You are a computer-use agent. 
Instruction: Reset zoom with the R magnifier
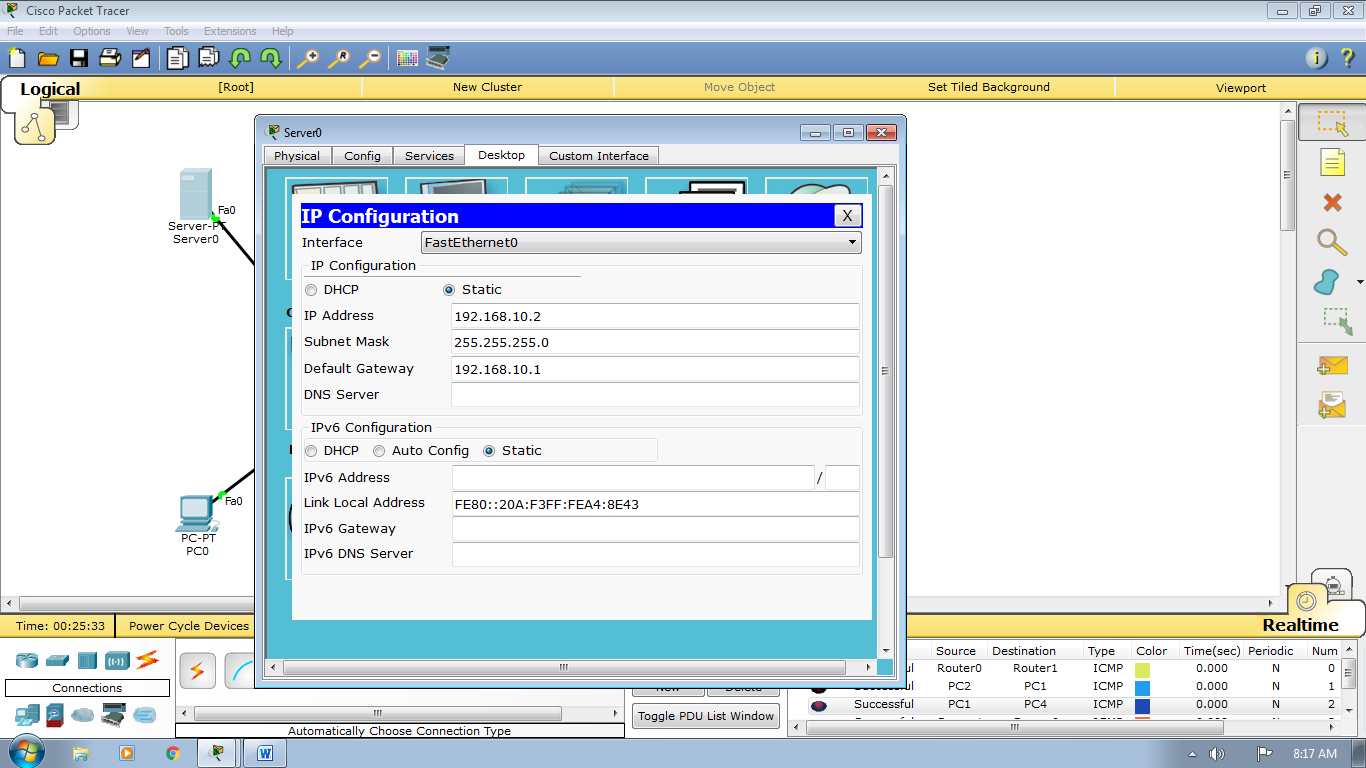click(338, 58)
